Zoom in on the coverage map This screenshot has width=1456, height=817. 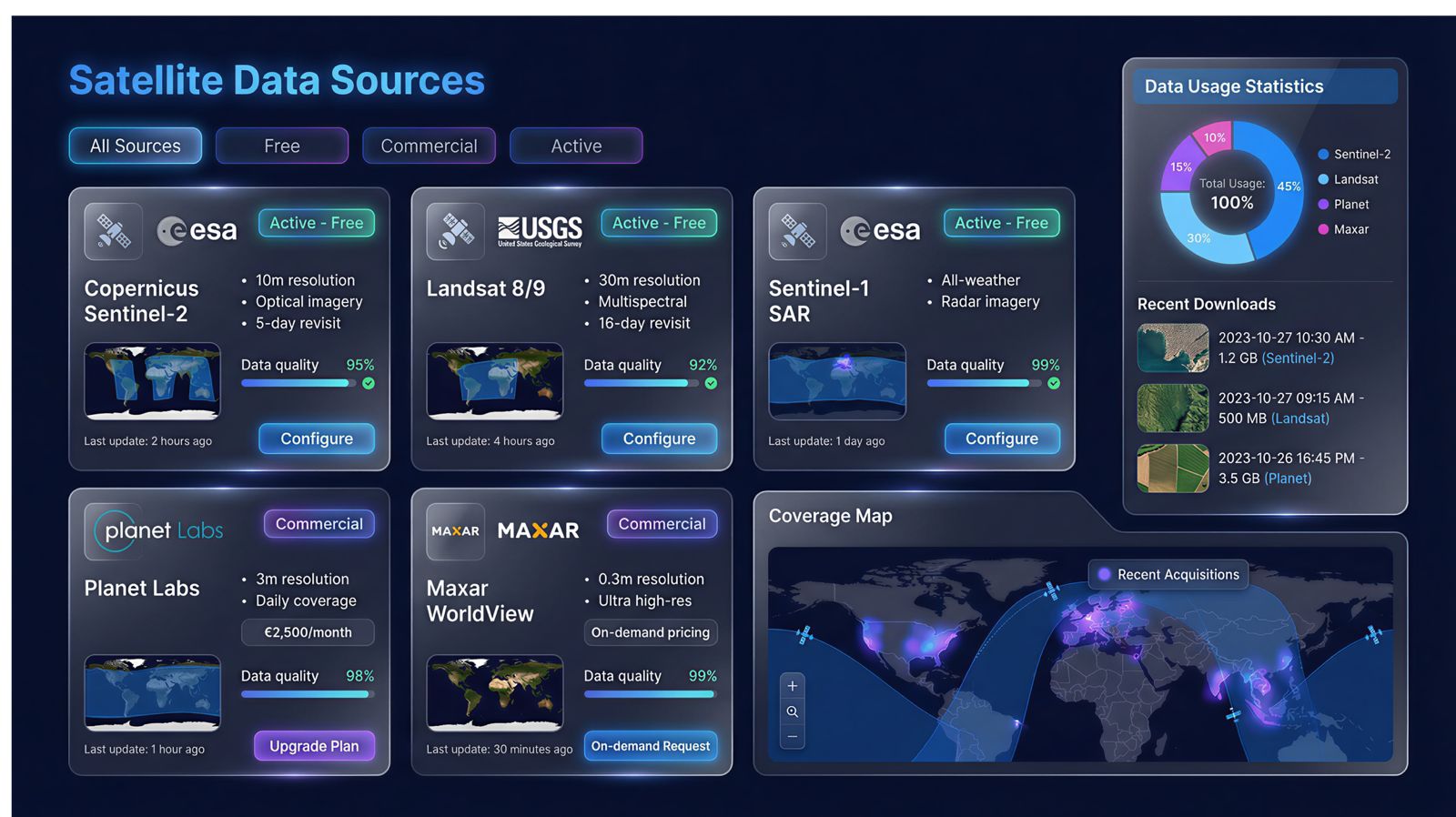coord(793,686)
